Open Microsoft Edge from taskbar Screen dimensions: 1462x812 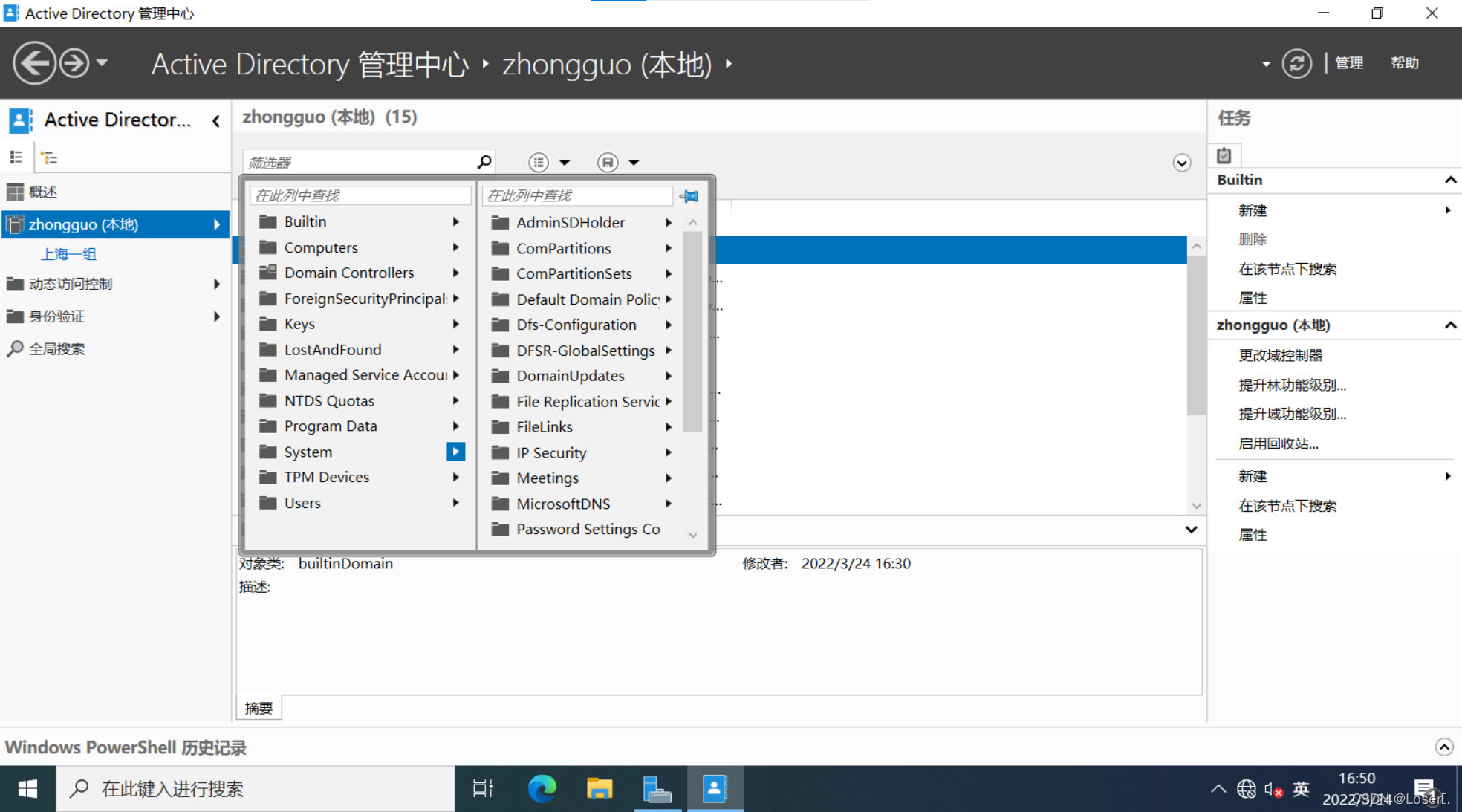(x=542, y=788)
